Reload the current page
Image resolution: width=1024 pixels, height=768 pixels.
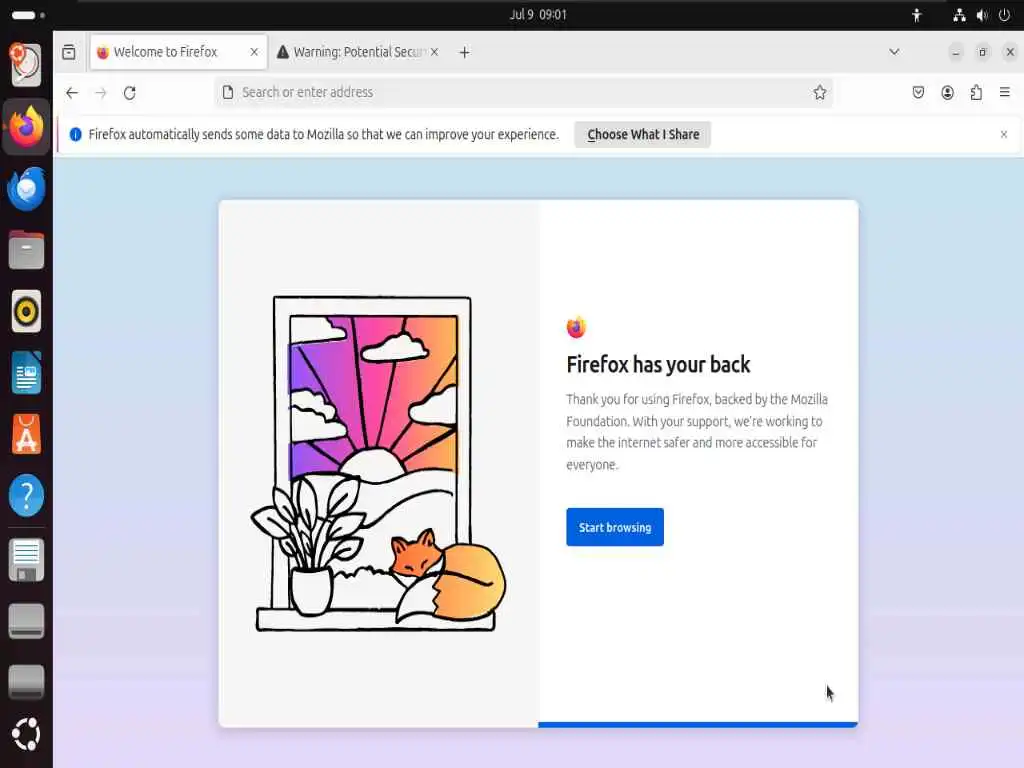tap(129, 93)
